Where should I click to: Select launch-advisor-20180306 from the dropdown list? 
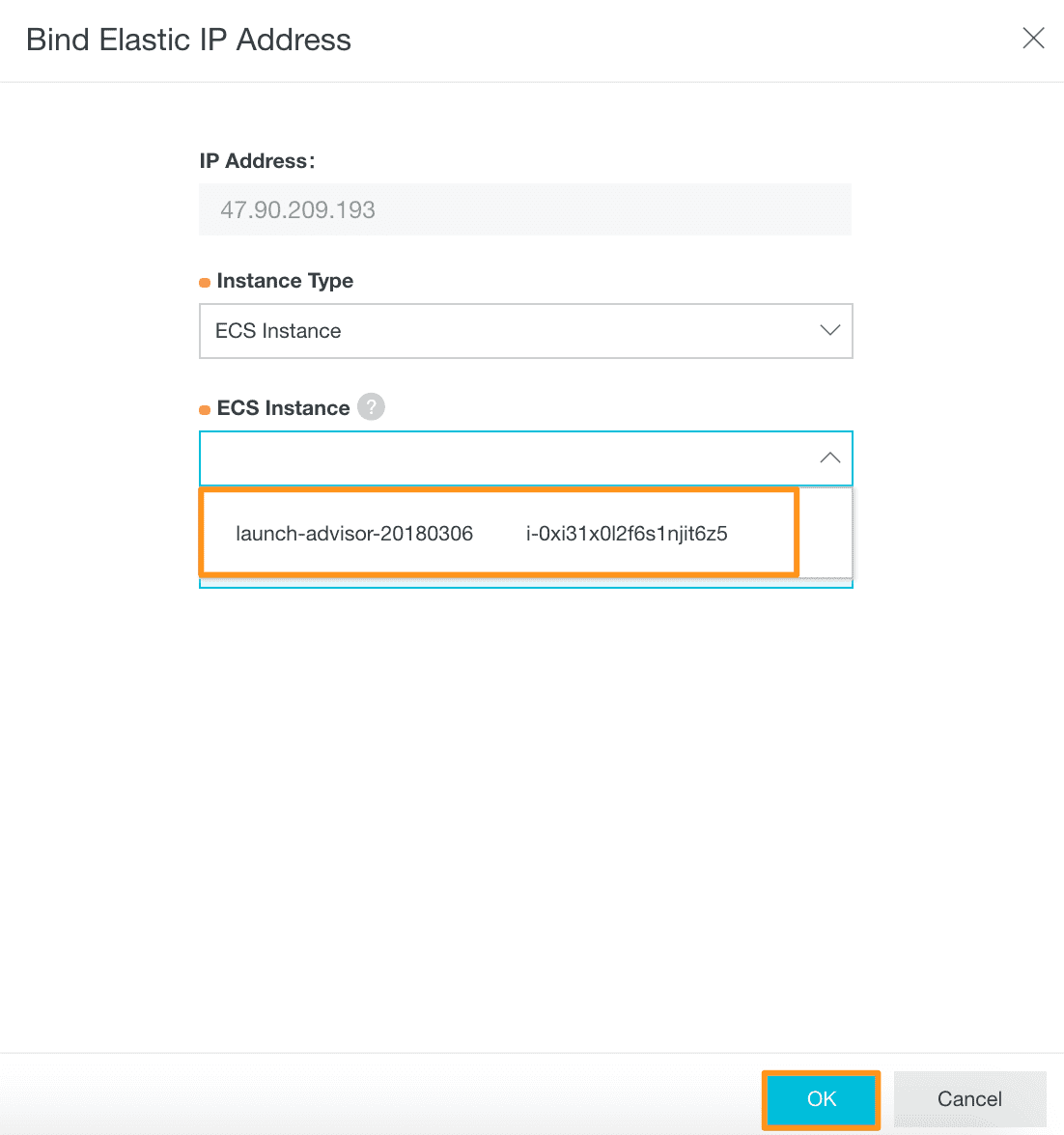(354, 534)
